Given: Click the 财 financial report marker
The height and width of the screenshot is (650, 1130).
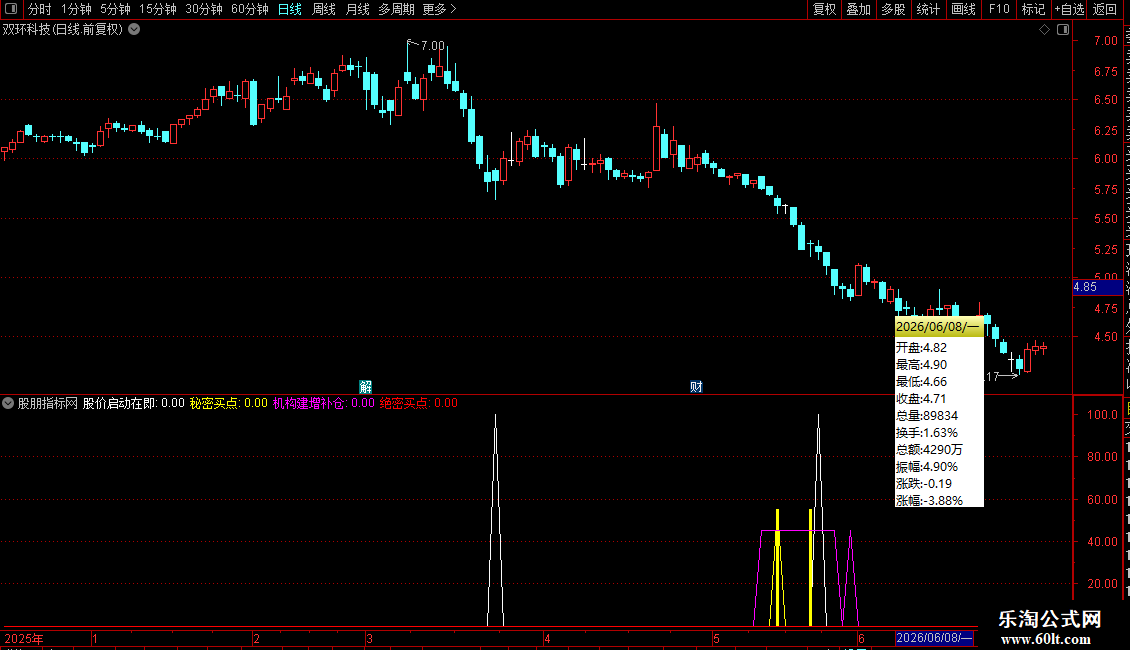Looking at the screenshot, I should coord(696,387).
